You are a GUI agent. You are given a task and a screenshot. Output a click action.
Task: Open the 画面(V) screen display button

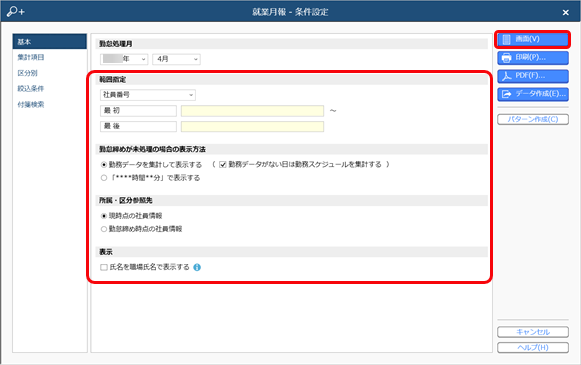click(532, 39)
